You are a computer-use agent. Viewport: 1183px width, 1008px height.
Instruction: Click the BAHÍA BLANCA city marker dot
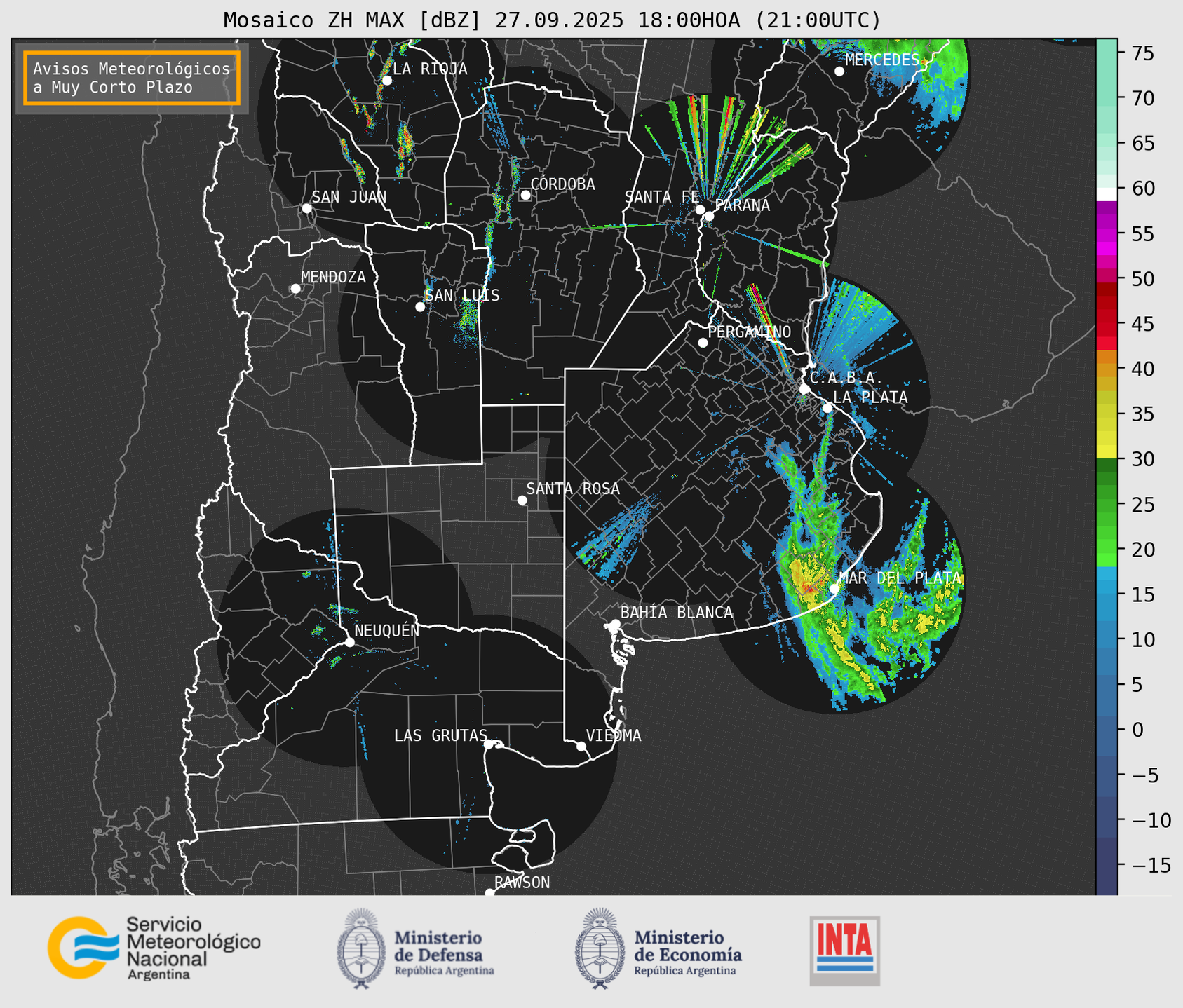[615, 624]
